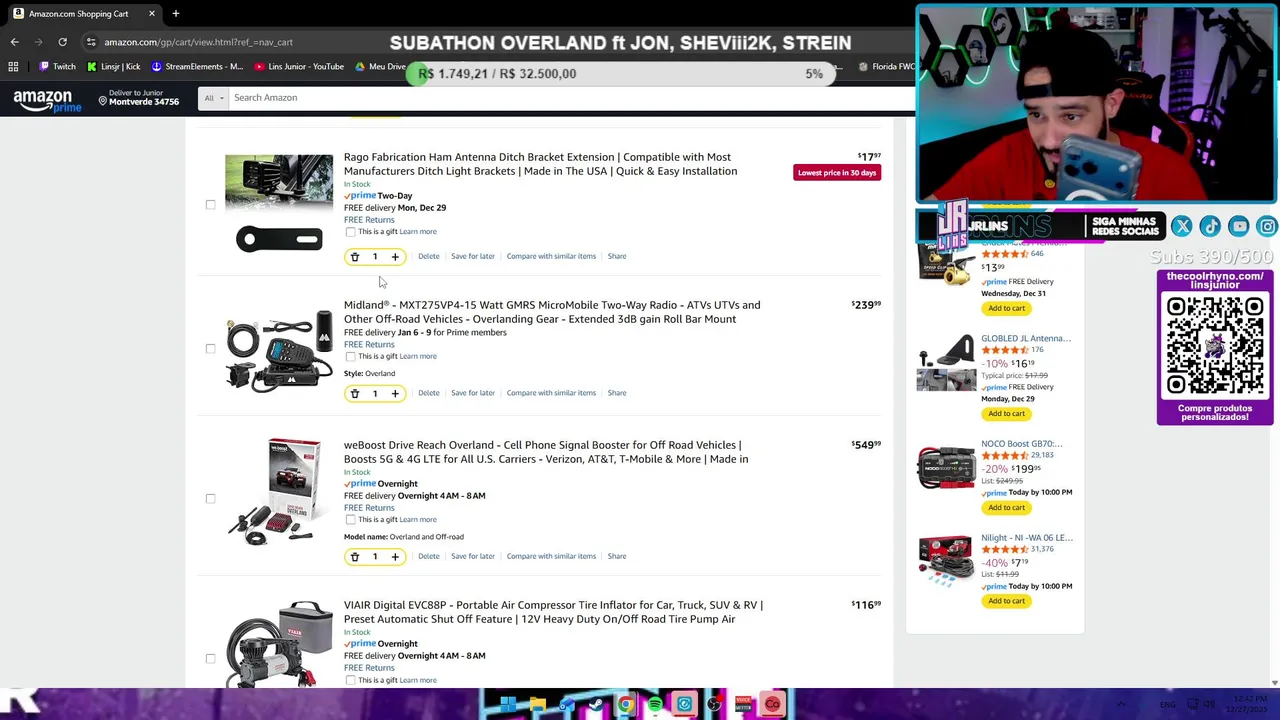Screen dimensions: 1280x720
Task: Click the browser address bar URL
Action: pyautogui.click(x=198, y=42)
